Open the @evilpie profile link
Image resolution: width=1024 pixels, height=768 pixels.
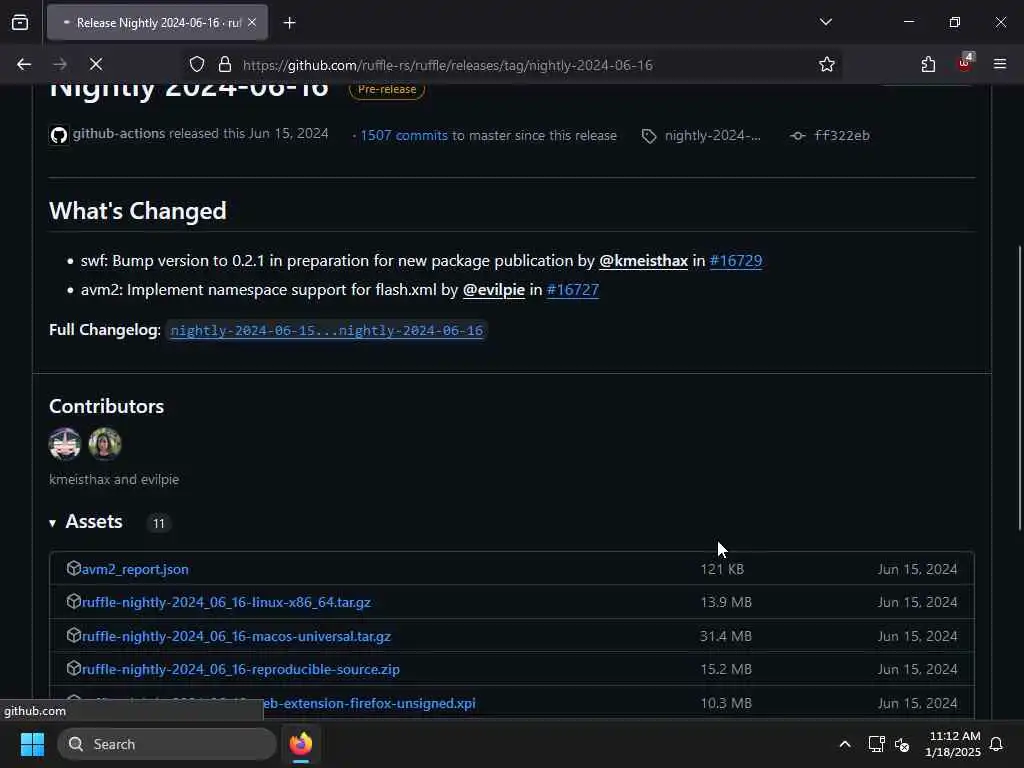(x=494, y=289)
